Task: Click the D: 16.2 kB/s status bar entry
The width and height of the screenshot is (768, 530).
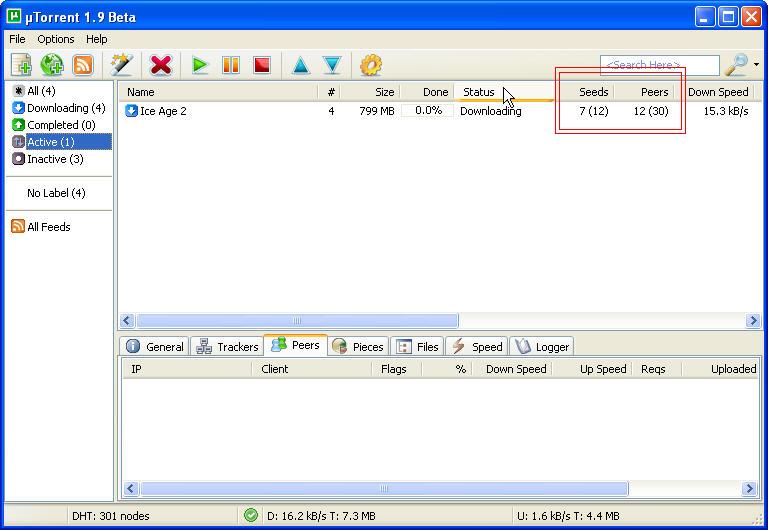Action: pyautogui.click(x=321, y=516)
